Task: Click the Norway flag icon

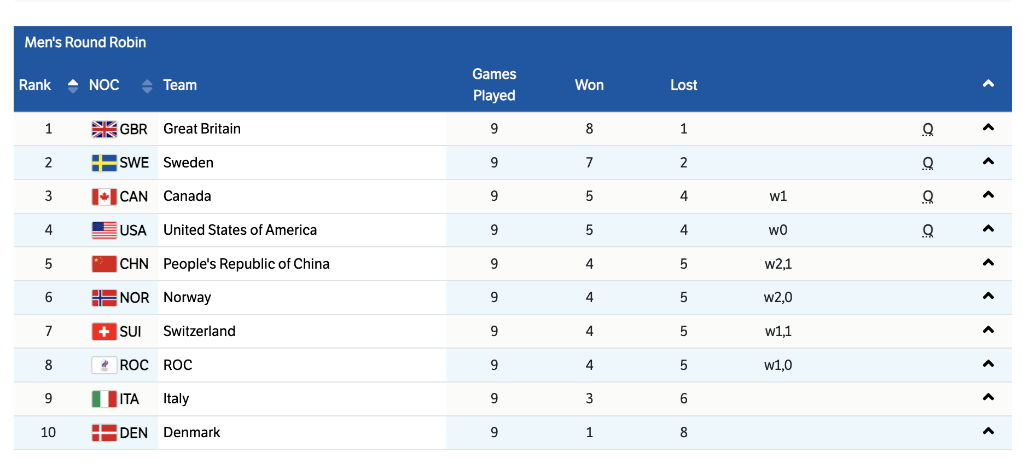Action: pos(104,298)
